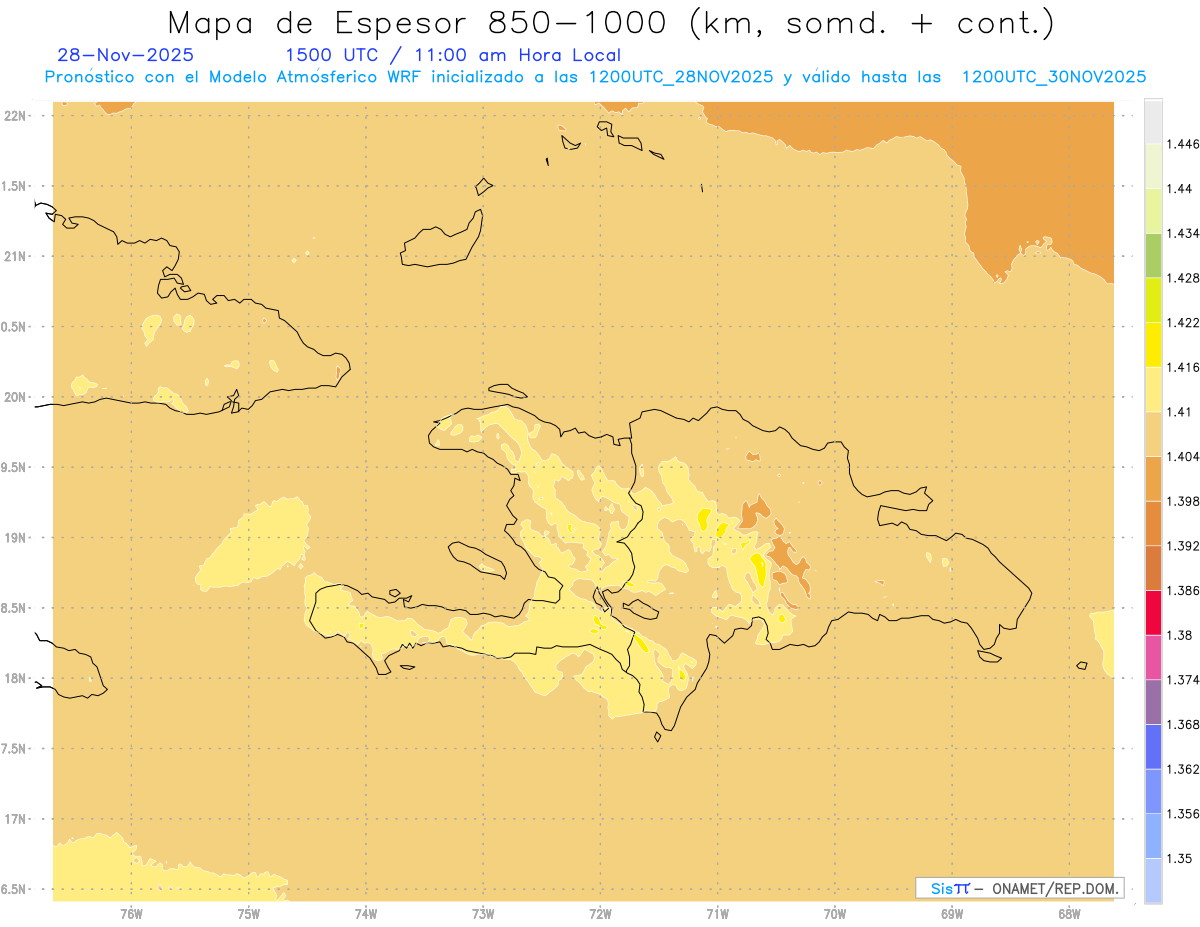Click the '21N' latitude axis label
The width and height of the screenshot is (1200, 927).
(15, 256)
